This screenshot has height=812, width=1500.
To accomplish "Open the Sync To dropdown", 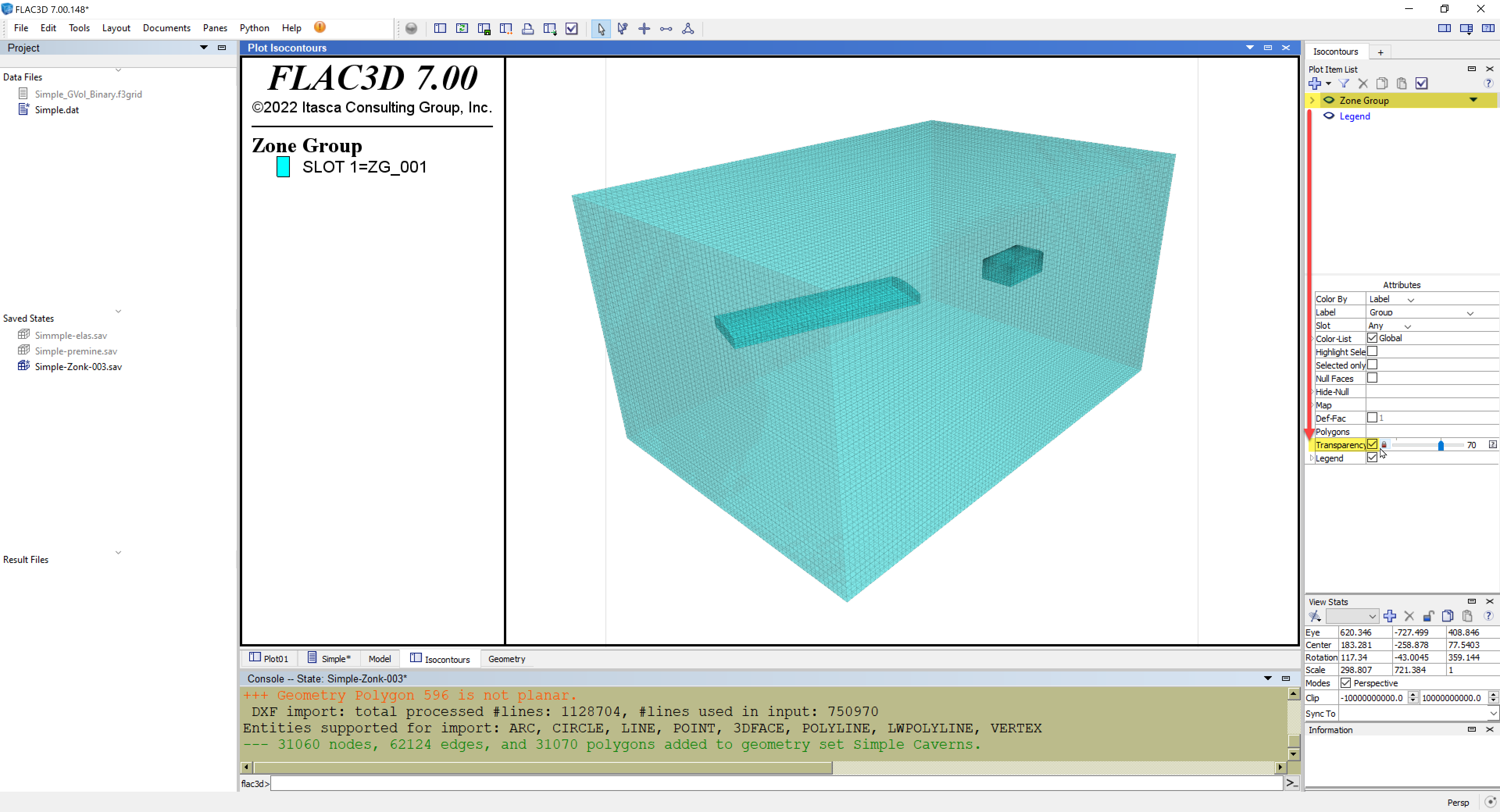I will point(1419,714).
